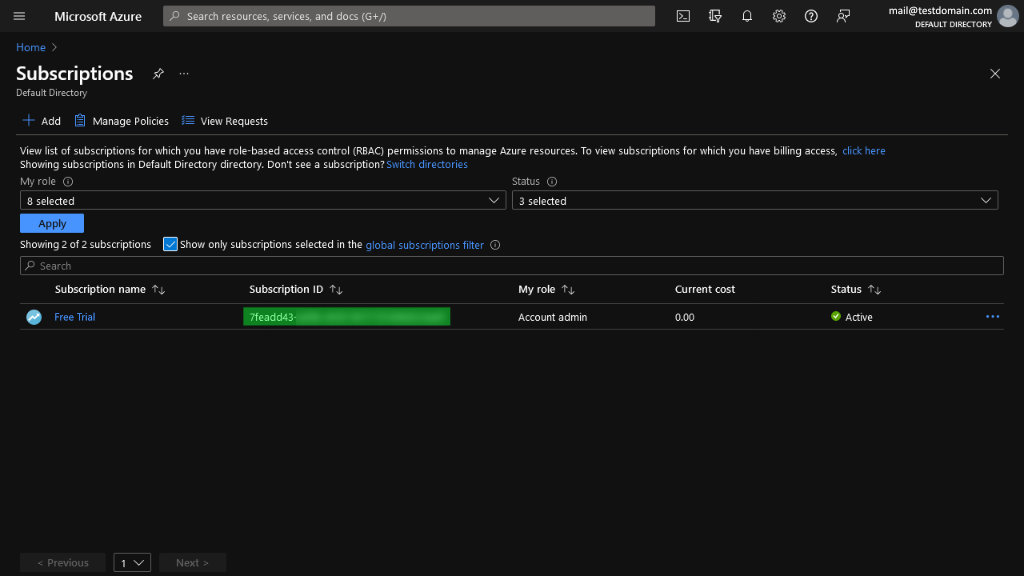The image size is (1024, 576).
Task: Open portal settings gear
Action: tap(779, 16)
